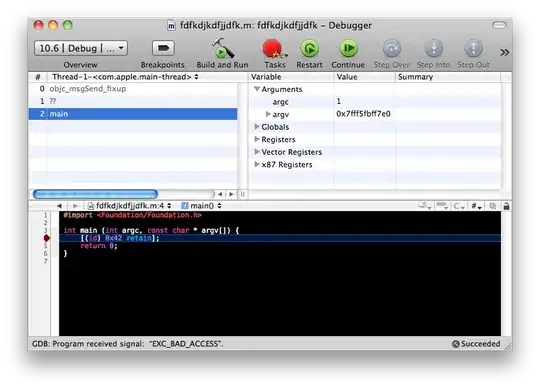This screenshot has width=540, height=389.
Task: Click the red Tasks stop icon
Action: [x=273, y=49]
